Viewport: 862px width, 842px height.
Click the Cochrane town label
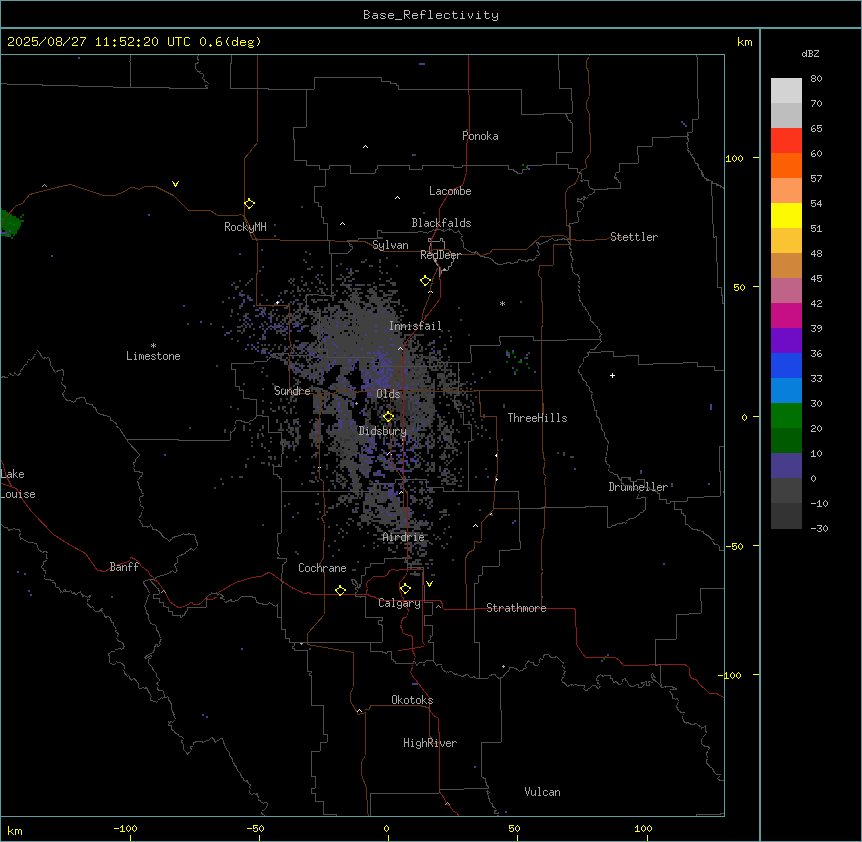tap(322, 568)
